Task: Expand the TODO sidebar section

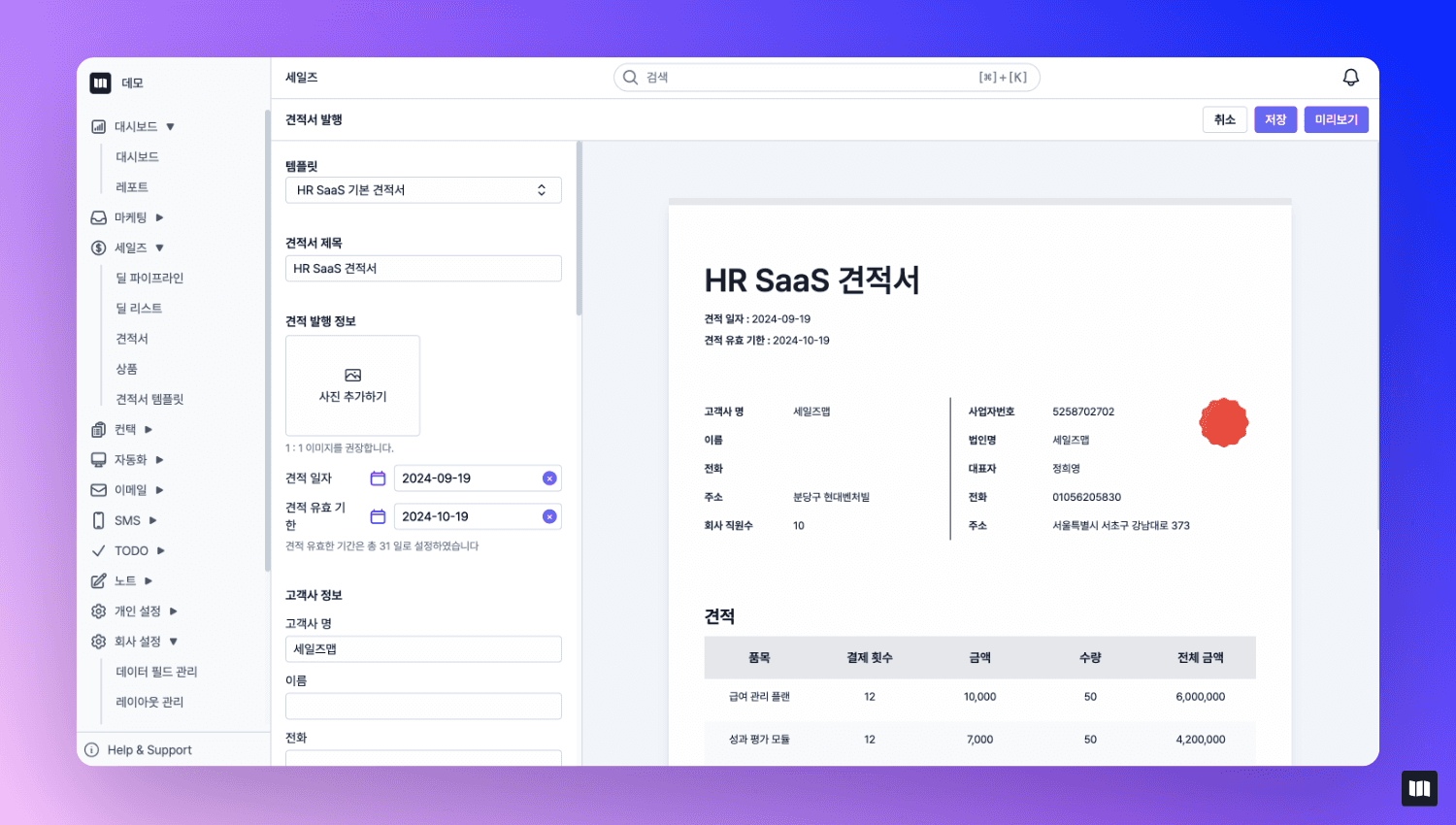Action: coord(161,550)
